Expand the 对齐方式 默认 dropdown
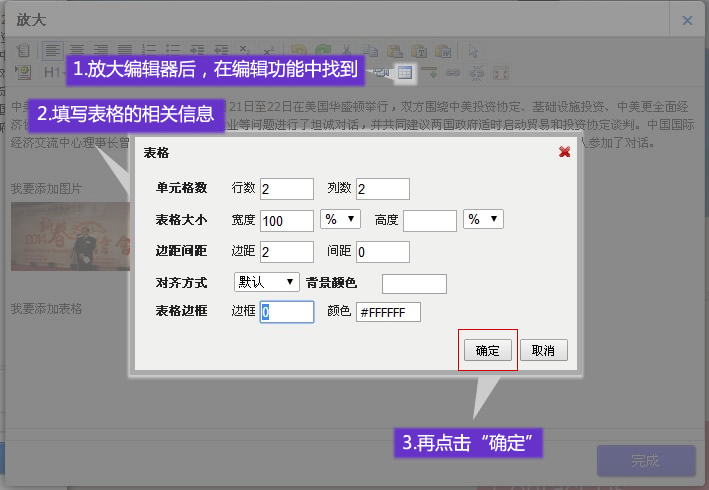This screenshot has height=490, width=709. (x=266, y=282)
